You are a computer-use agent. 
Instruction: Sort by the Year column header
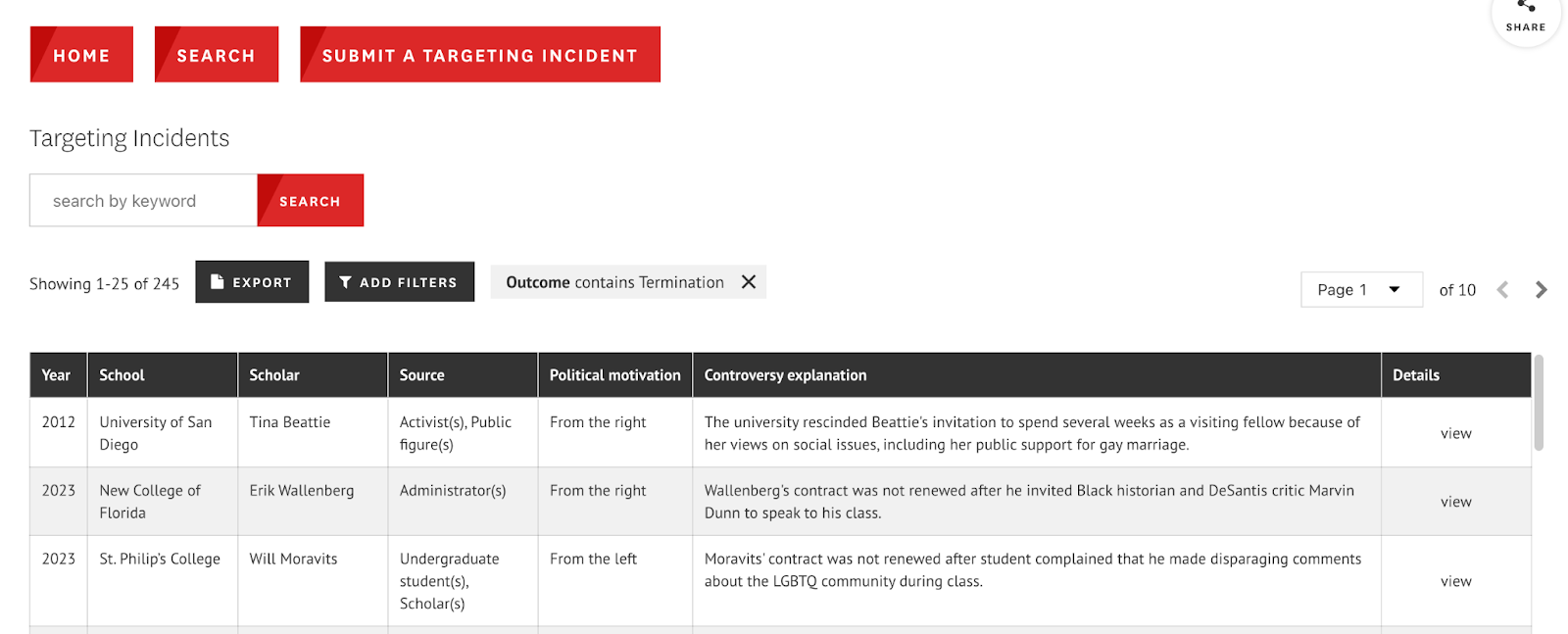pyautogui.click(x=58, y=375)
